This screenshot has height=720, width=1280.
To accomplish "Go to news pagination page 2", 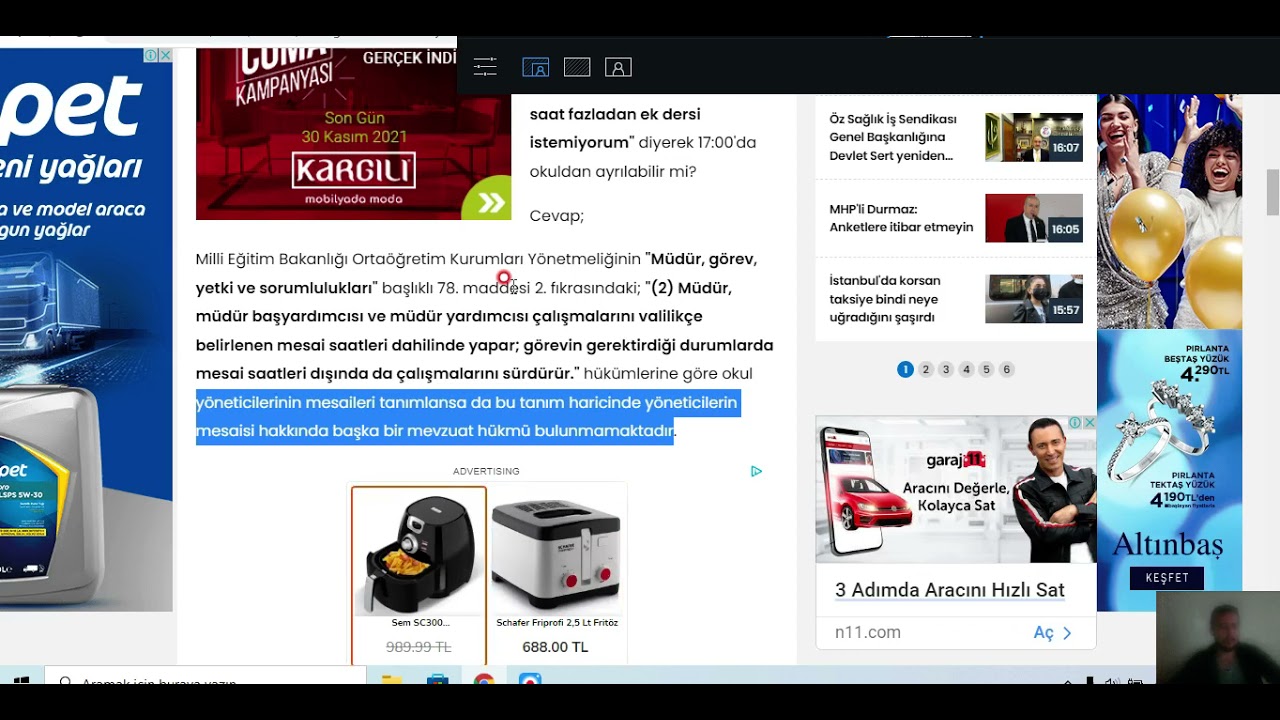I will (926, 369).
